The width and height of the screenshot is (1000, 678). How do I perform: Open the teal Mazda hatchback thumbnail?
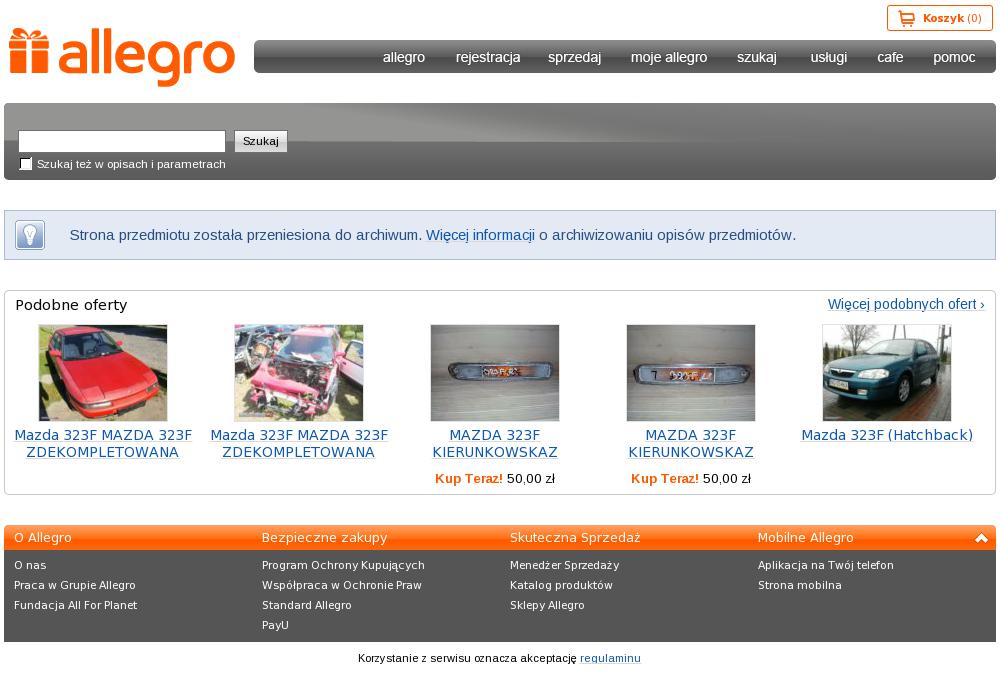click(886, 372)
